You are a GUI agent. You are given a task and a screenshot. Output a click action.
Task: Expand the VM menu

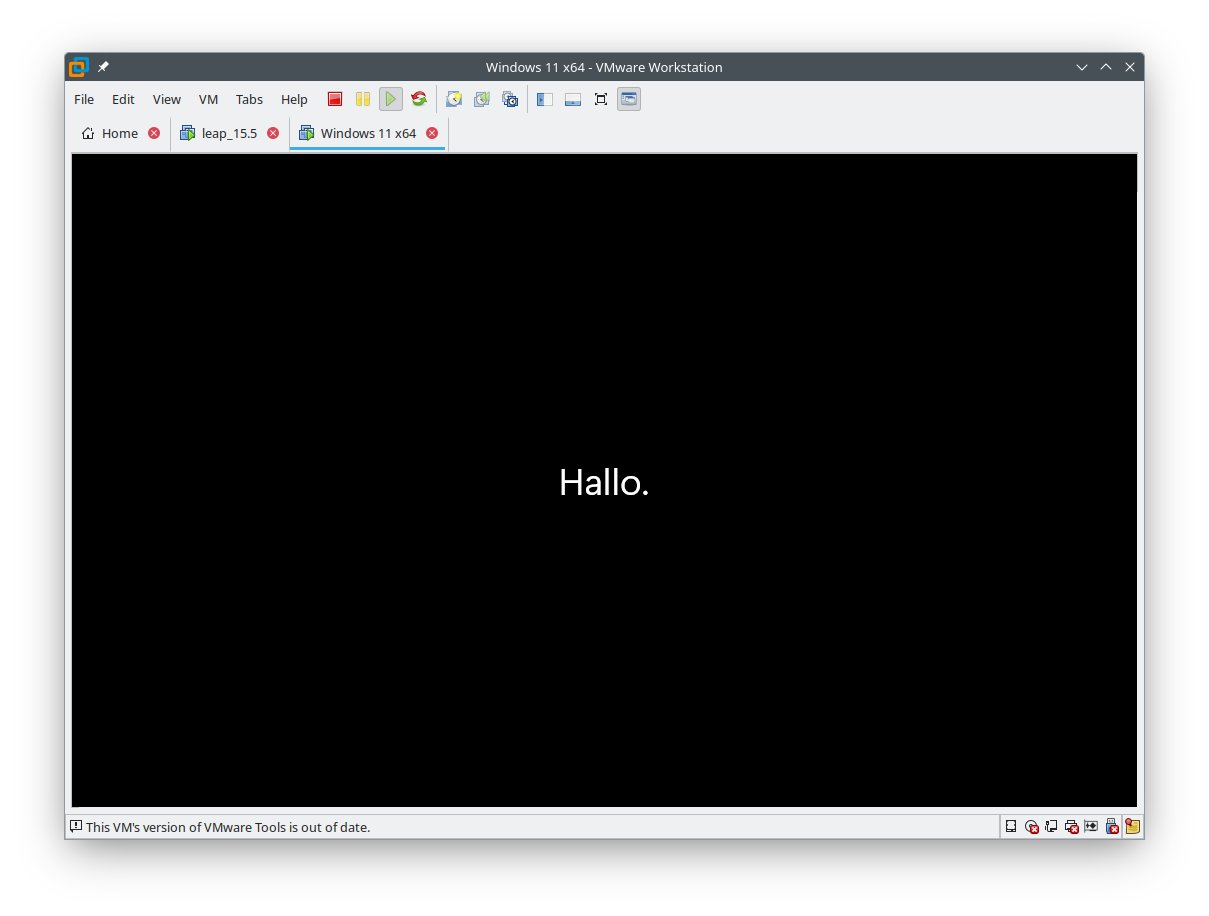tap(208, 99)
